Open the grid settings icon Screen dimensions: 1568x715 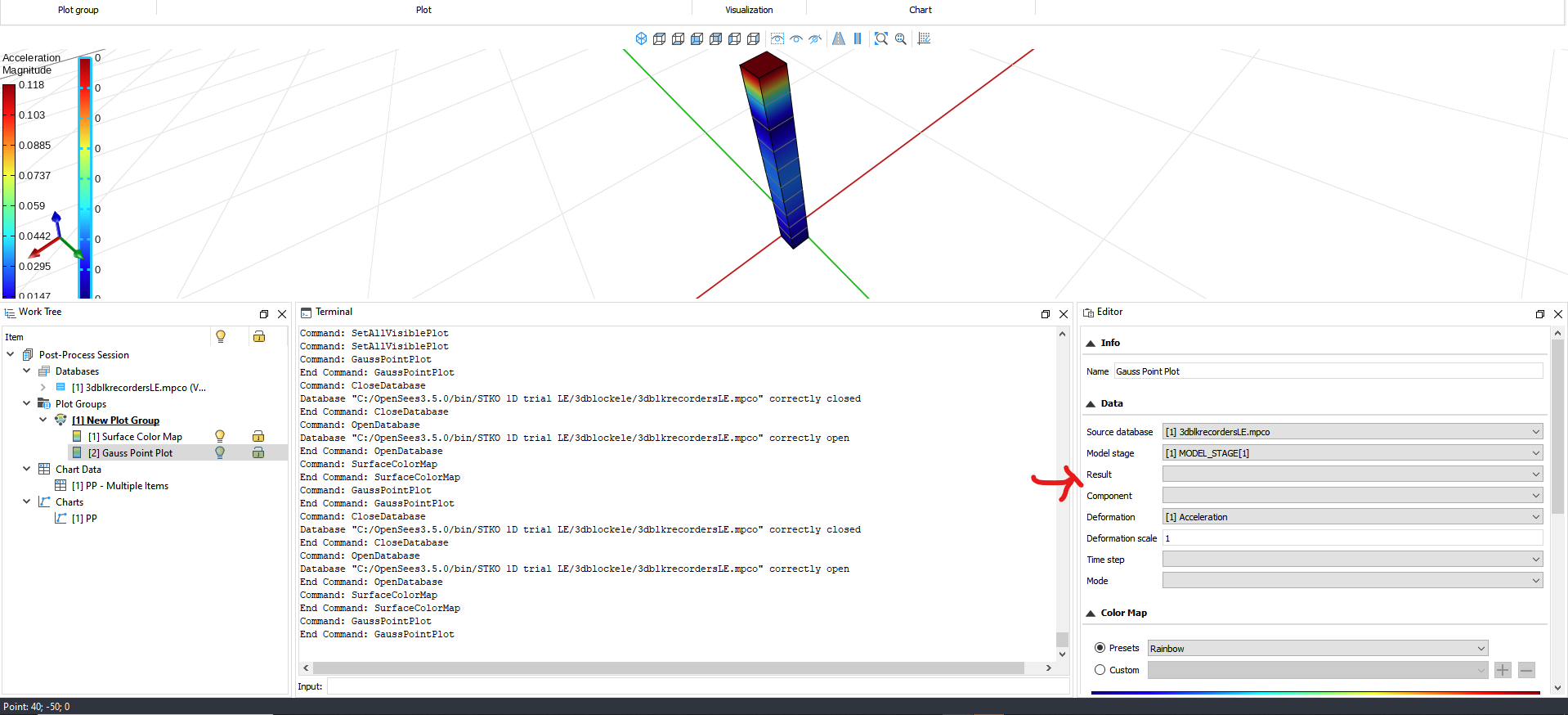(925, 38)
